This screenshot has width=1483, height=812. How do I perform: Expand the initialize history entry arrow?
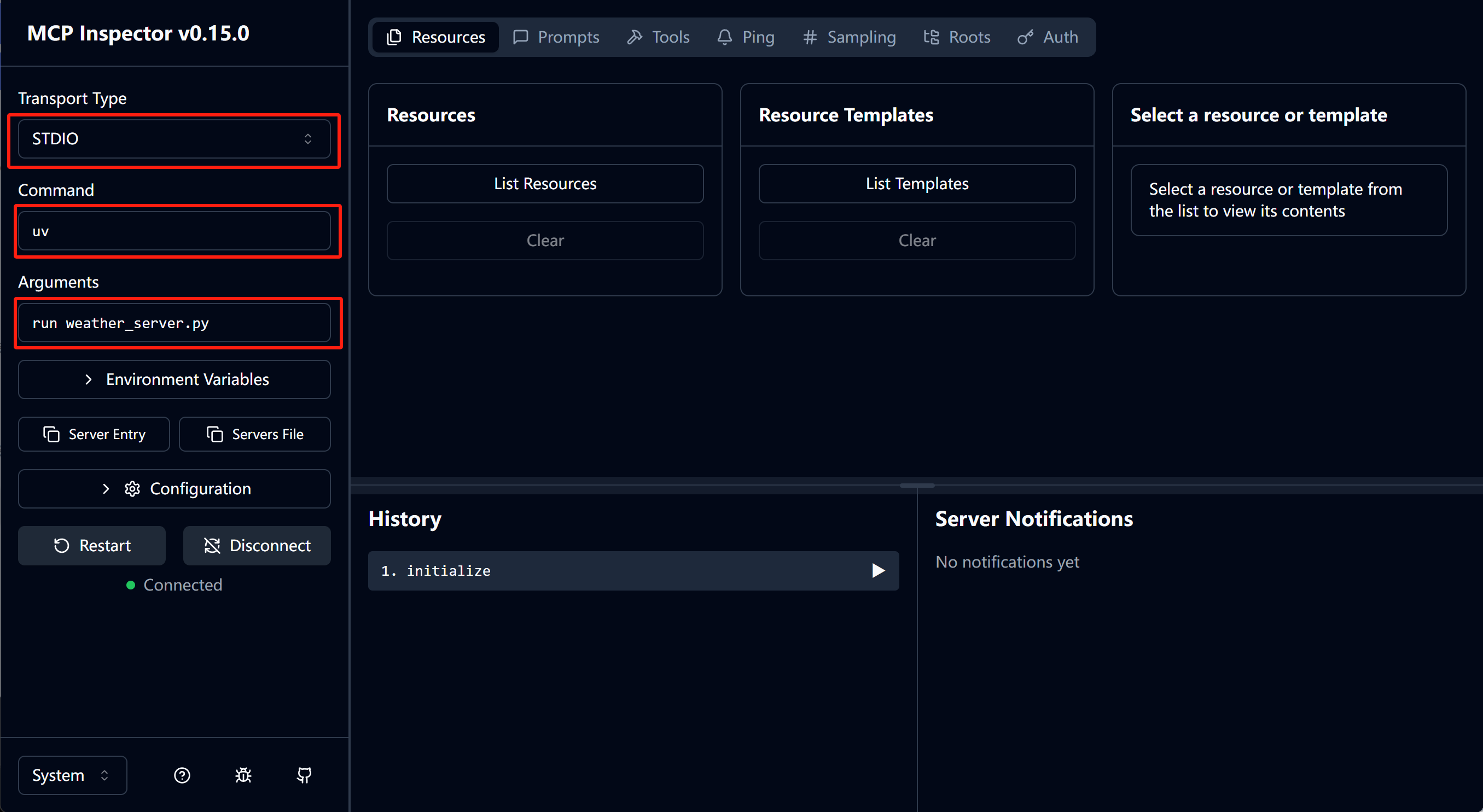[878, 570]
